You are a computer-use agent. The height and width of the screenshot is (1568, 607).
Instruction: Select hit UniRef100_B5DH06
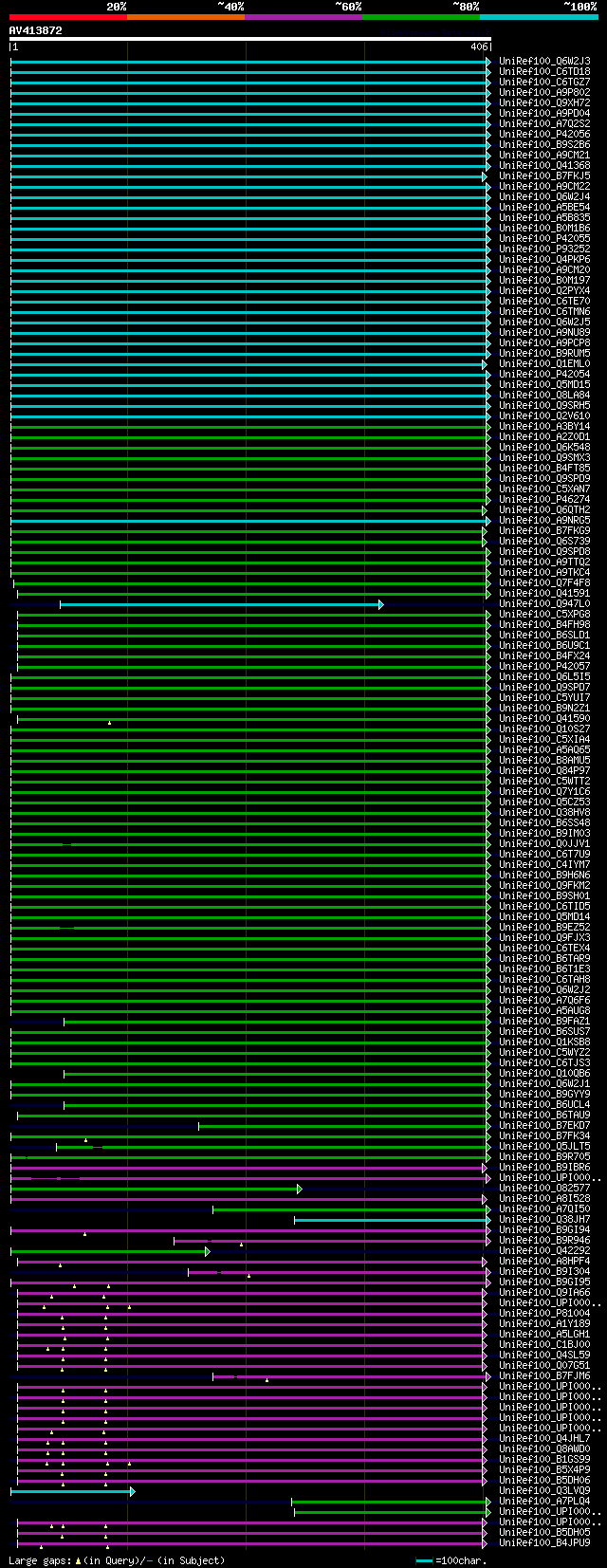[x=544, y=1480]
